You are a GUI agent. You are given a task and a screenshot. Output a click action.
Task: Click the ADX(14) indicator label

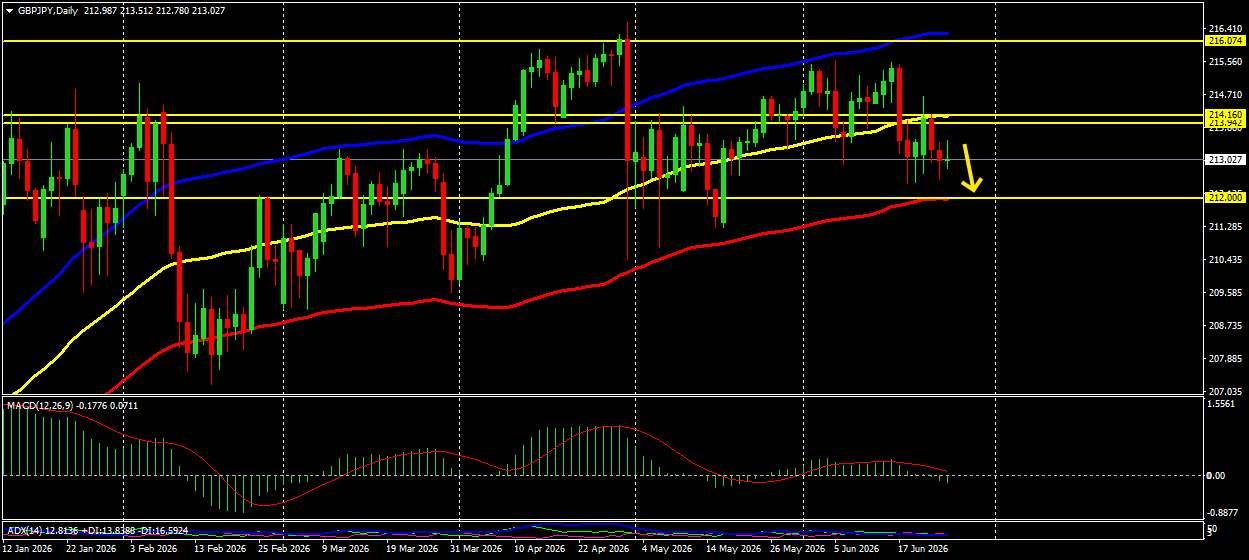tap(24, 530)
